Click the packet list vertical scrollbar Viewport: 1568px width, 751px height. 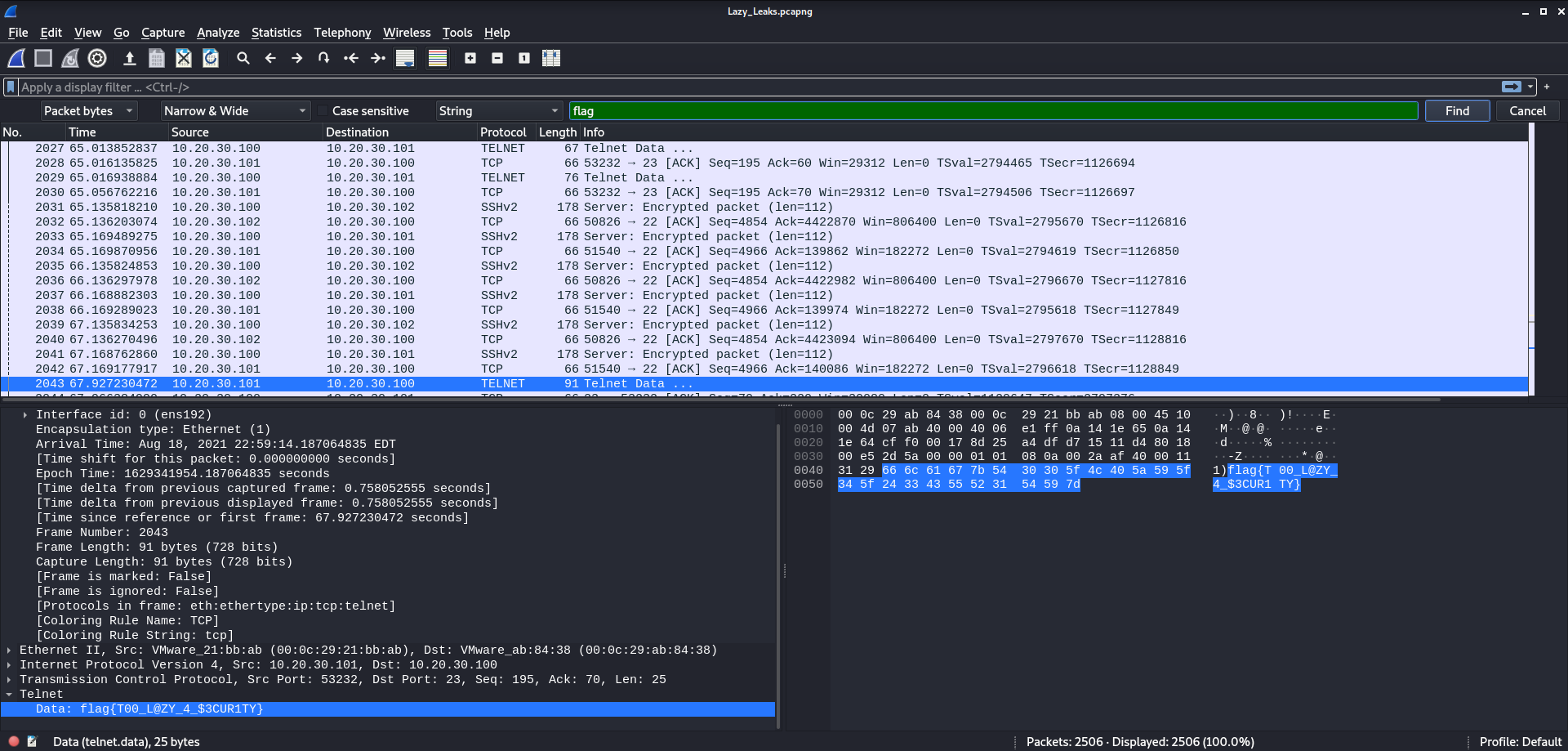(1532, 260)
